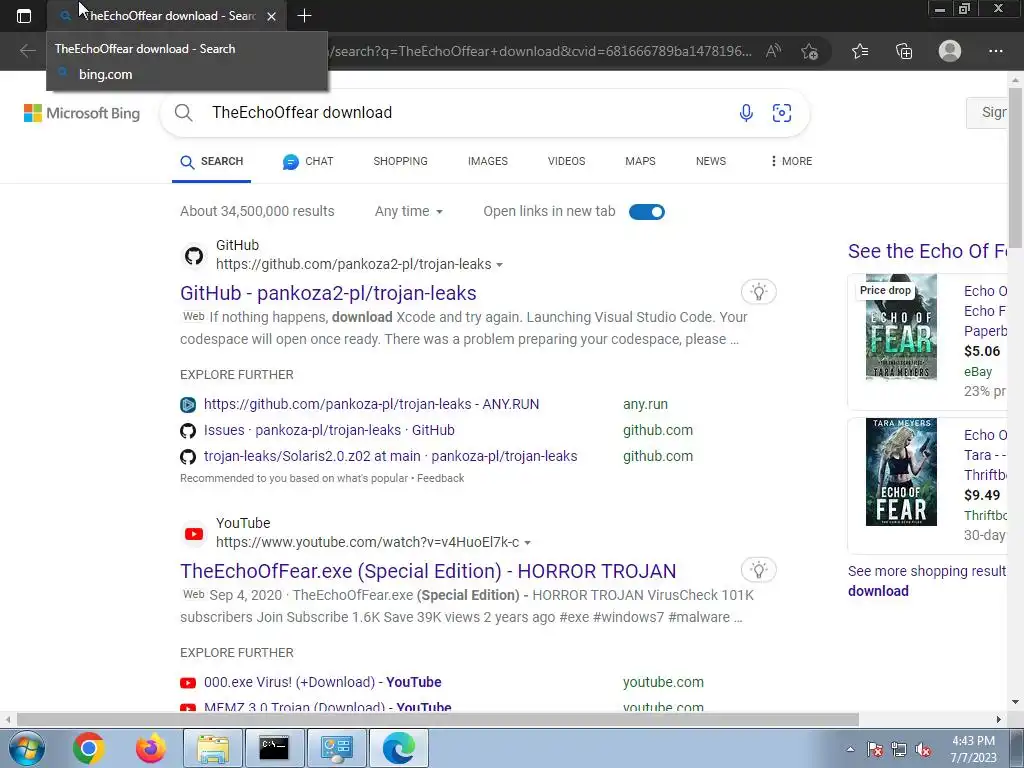Switch to the IMAGES tab

point(488,161)
